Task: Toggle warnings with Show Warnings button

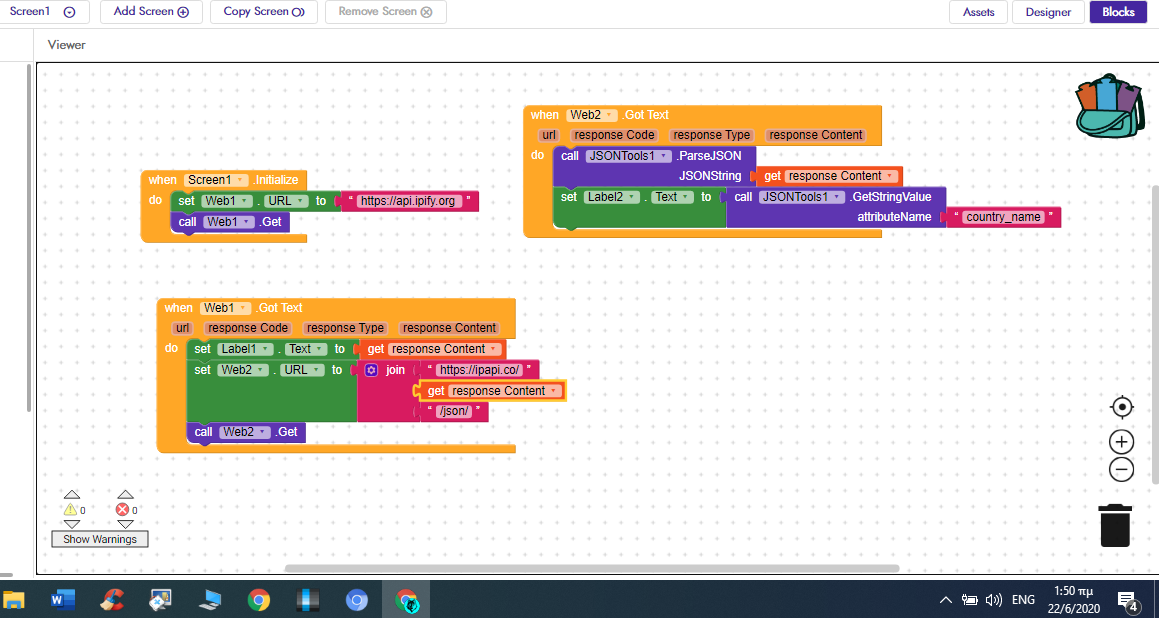Action: tap(99, 539)
